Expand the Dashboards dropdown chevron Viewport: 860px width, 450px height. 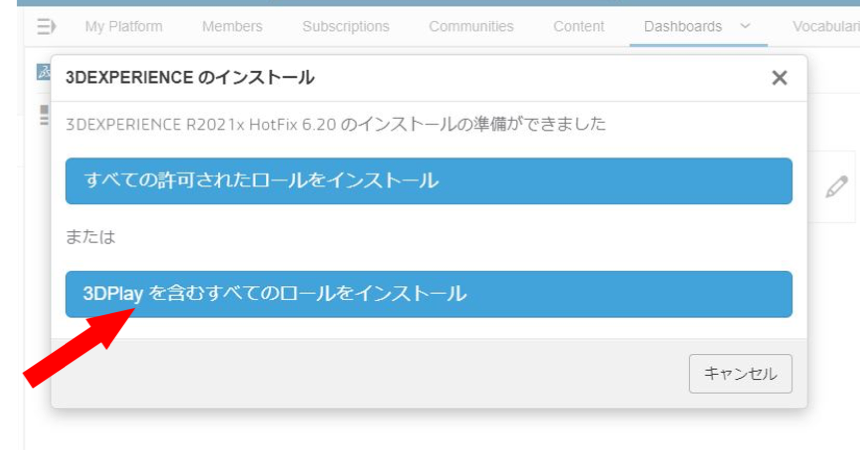pyautogui.click(x=745, y=26)
